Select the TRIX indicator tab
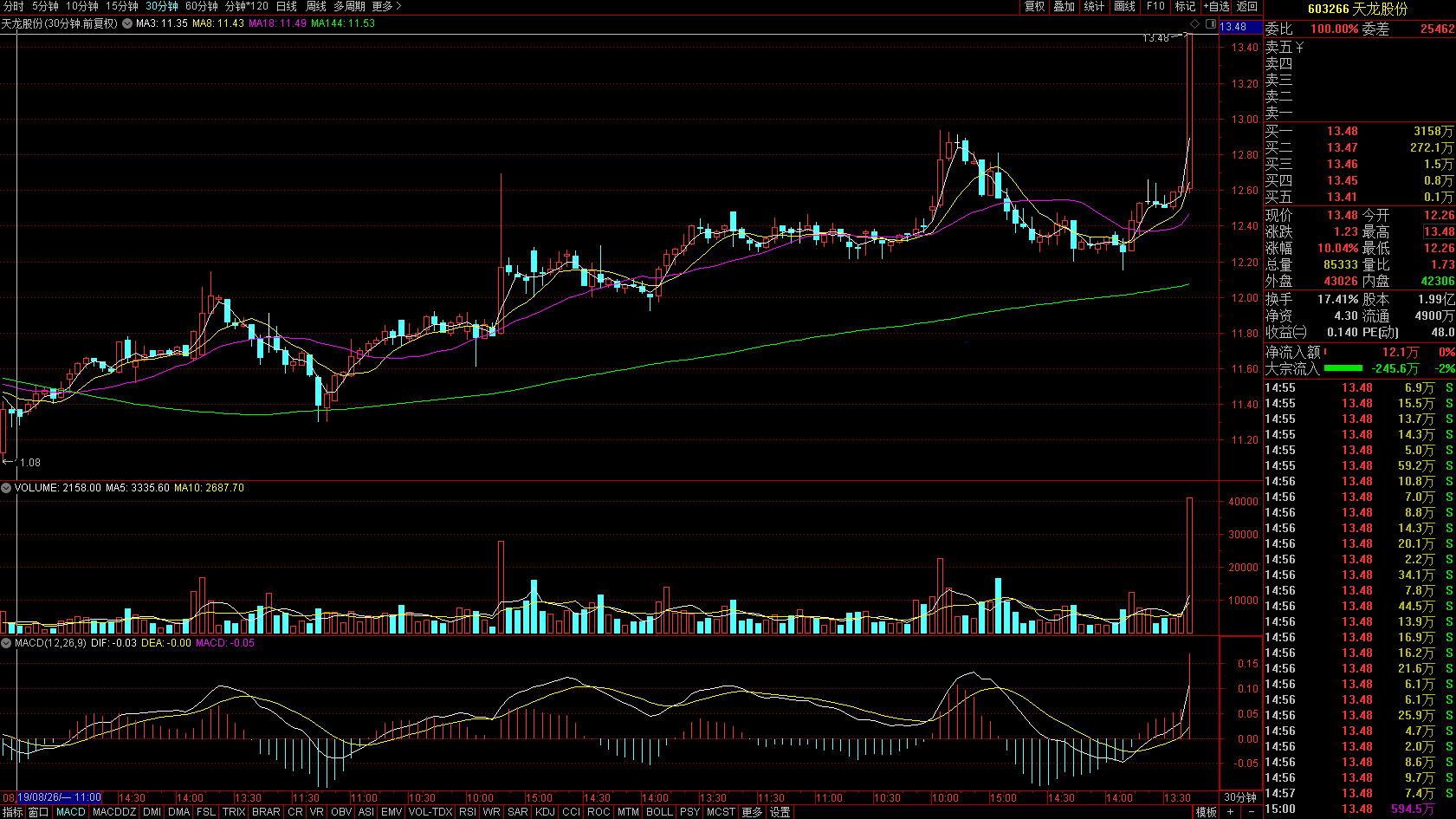1456x819 pixels. coord(234,812)
